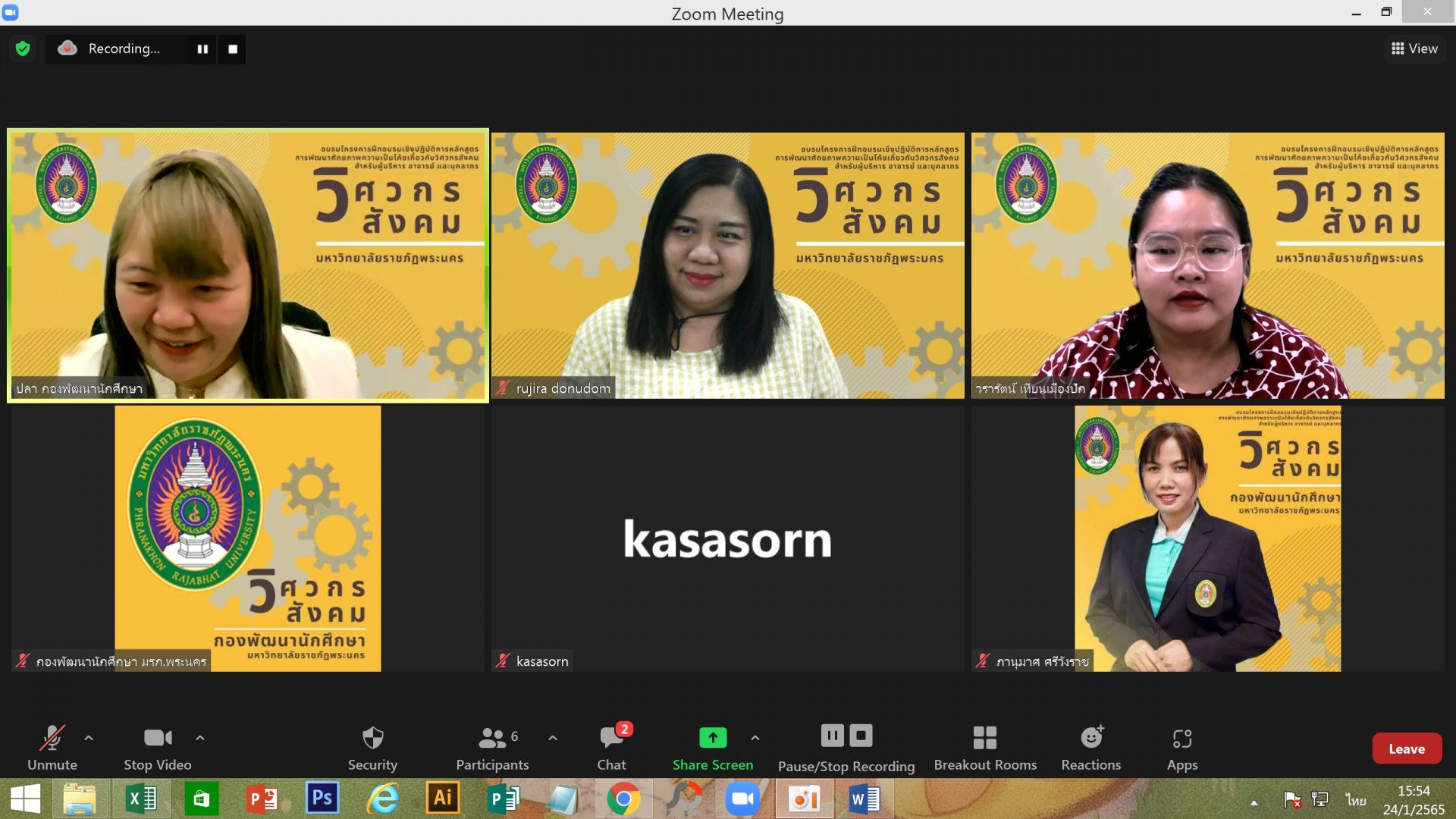
Task: Open Chat with 2 unread messages
Action: click(x=612, y=748)
